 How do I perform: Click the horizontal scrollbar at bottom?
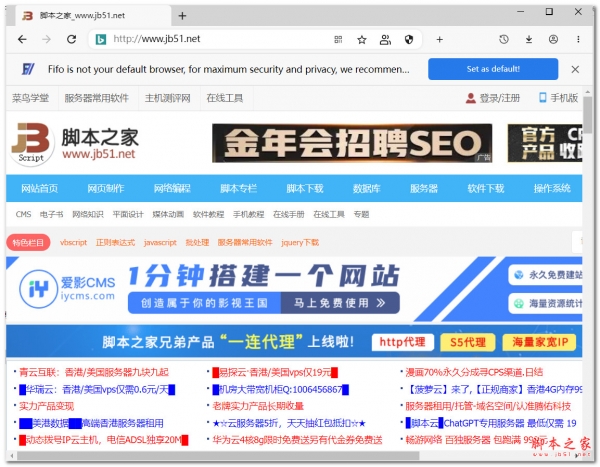[x=218, y=456]
